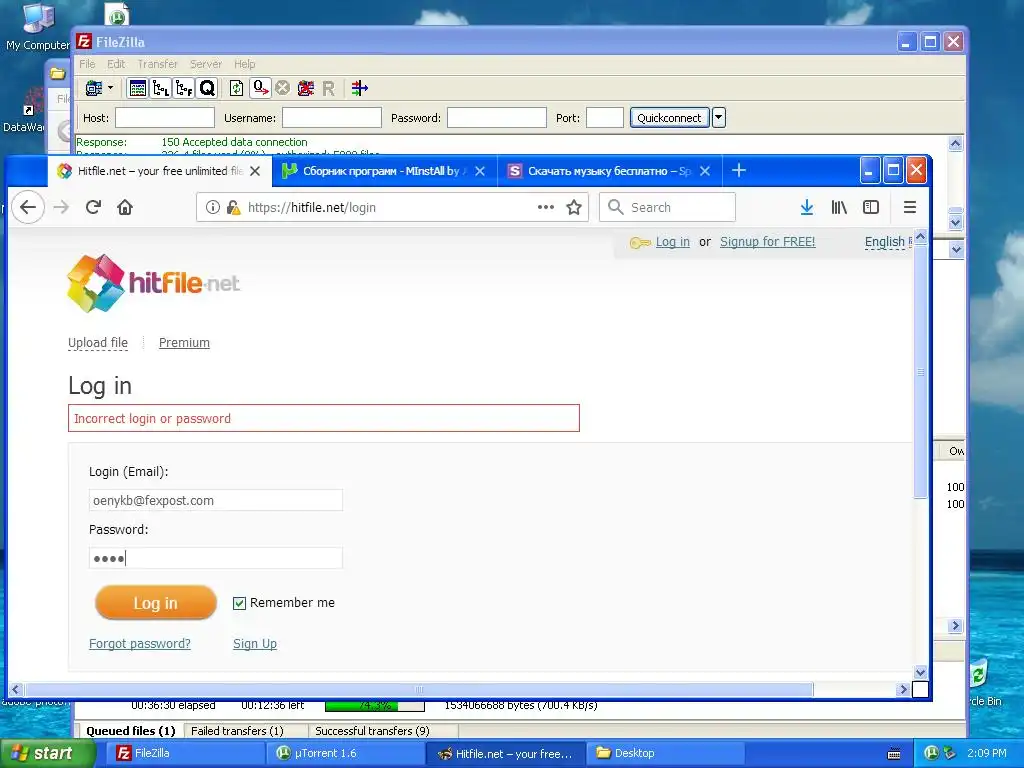Click Sign Up link
The height and width of the screenshot is (768, 1024).
point(255,644)
